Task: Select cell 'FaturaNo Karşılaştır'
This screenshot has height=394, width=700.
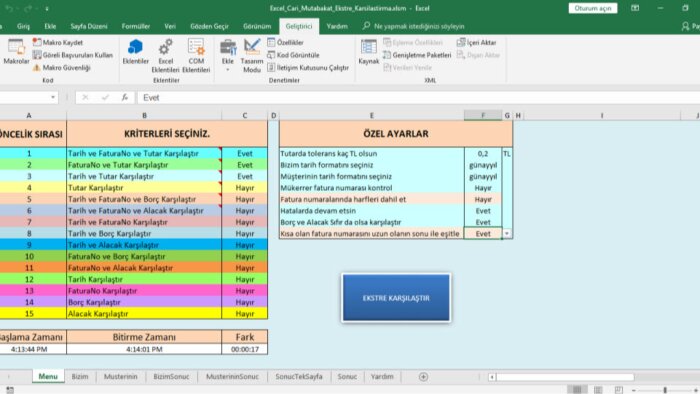Action: (x=144, y=290)
